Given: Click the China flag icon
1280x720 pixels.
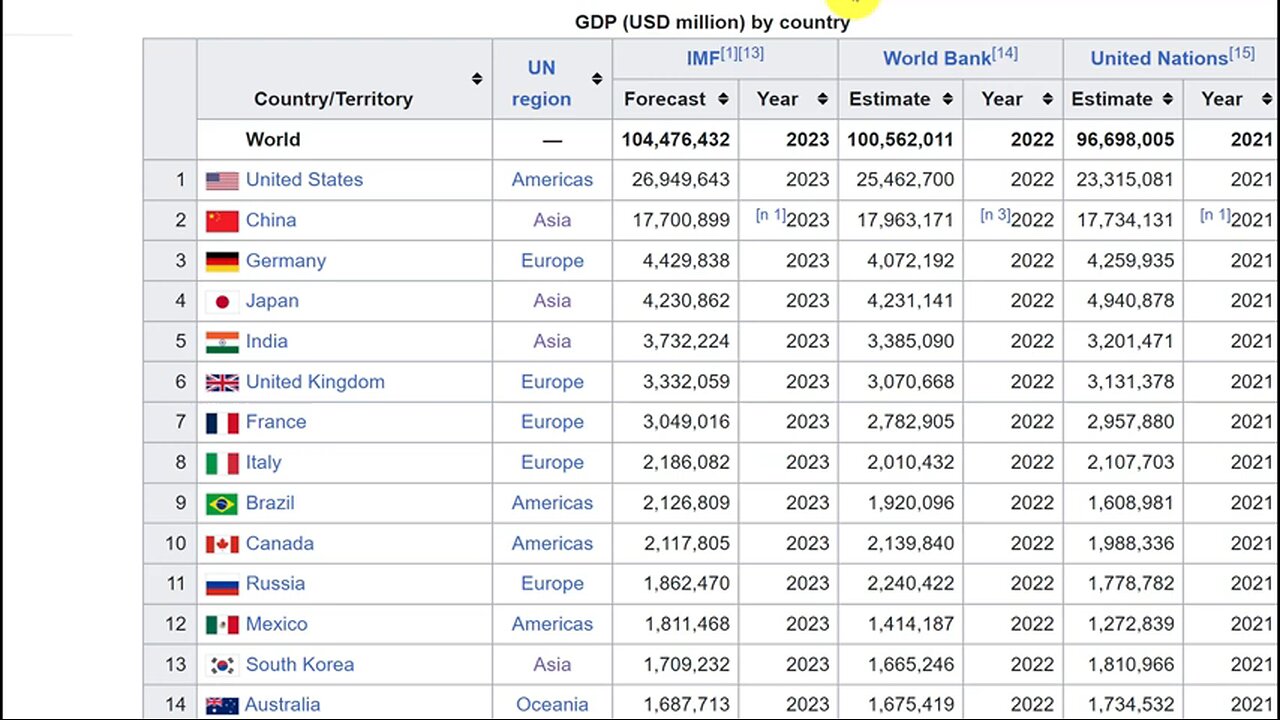Looking at the screenshot, I should [x=222, y=221].
